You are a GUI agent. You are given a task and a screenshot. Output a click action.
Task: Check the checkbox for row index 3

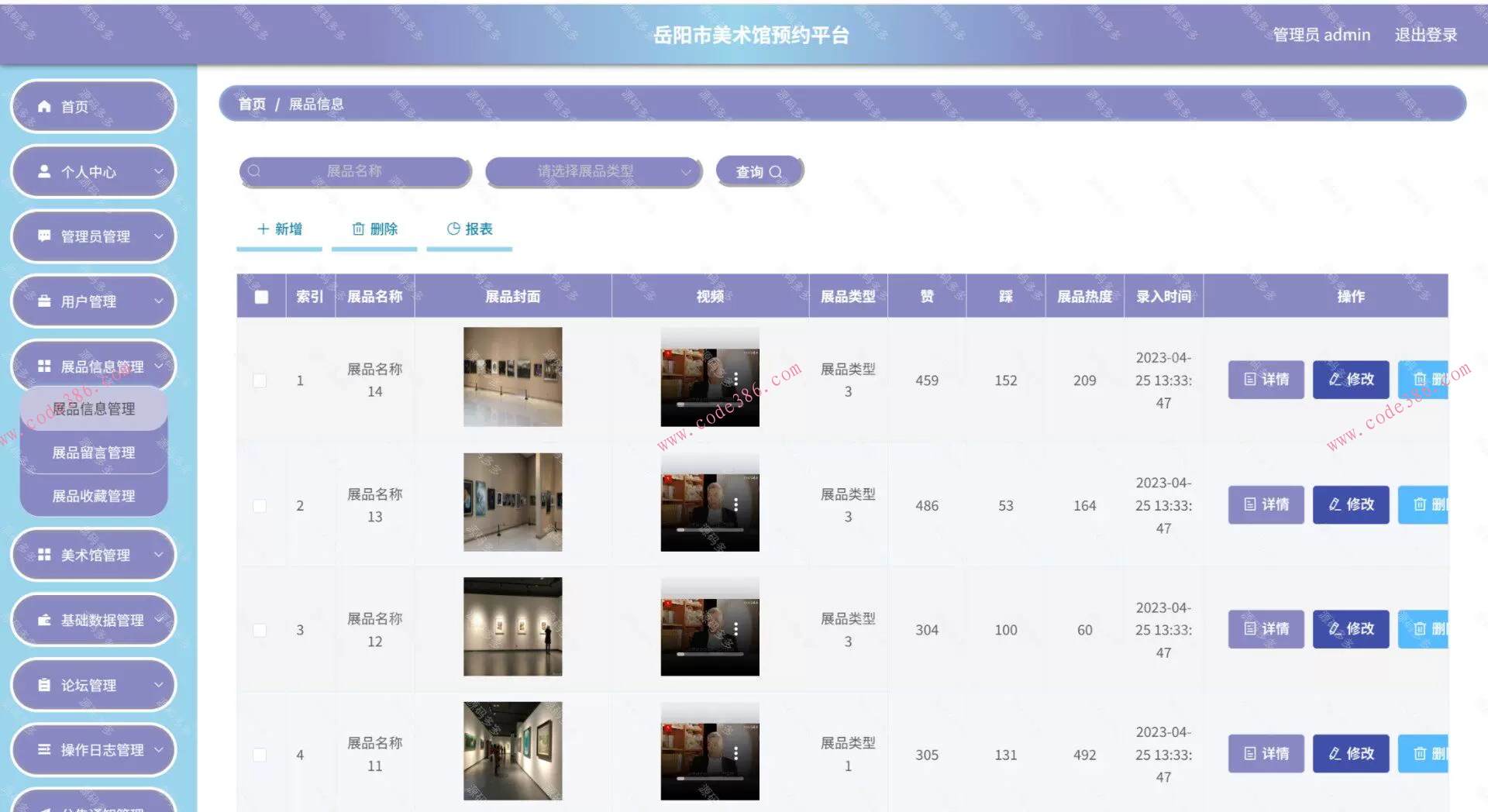click(260, 630)
